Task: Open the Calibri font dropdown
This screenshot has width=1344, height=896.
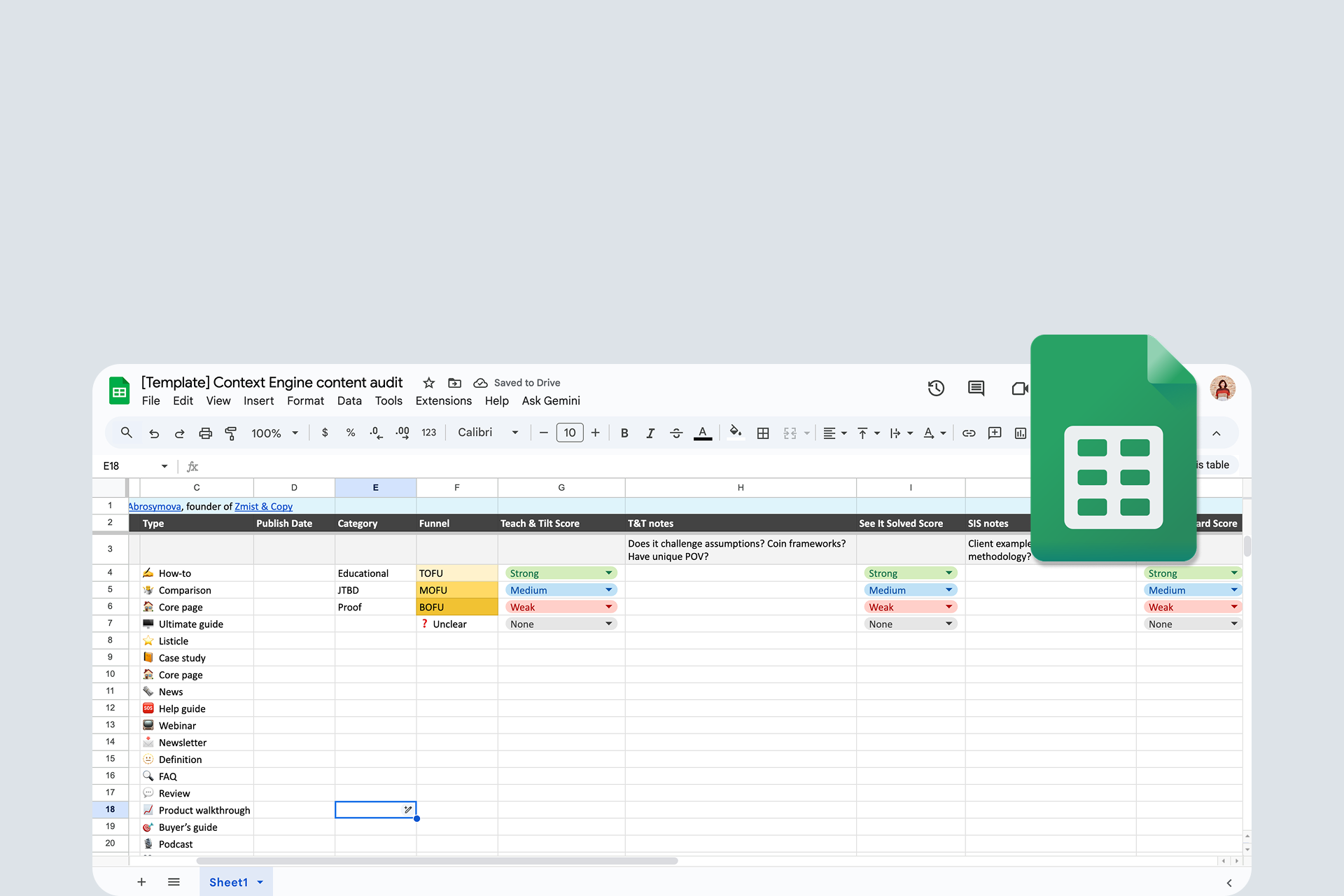Action: (488, 433)
